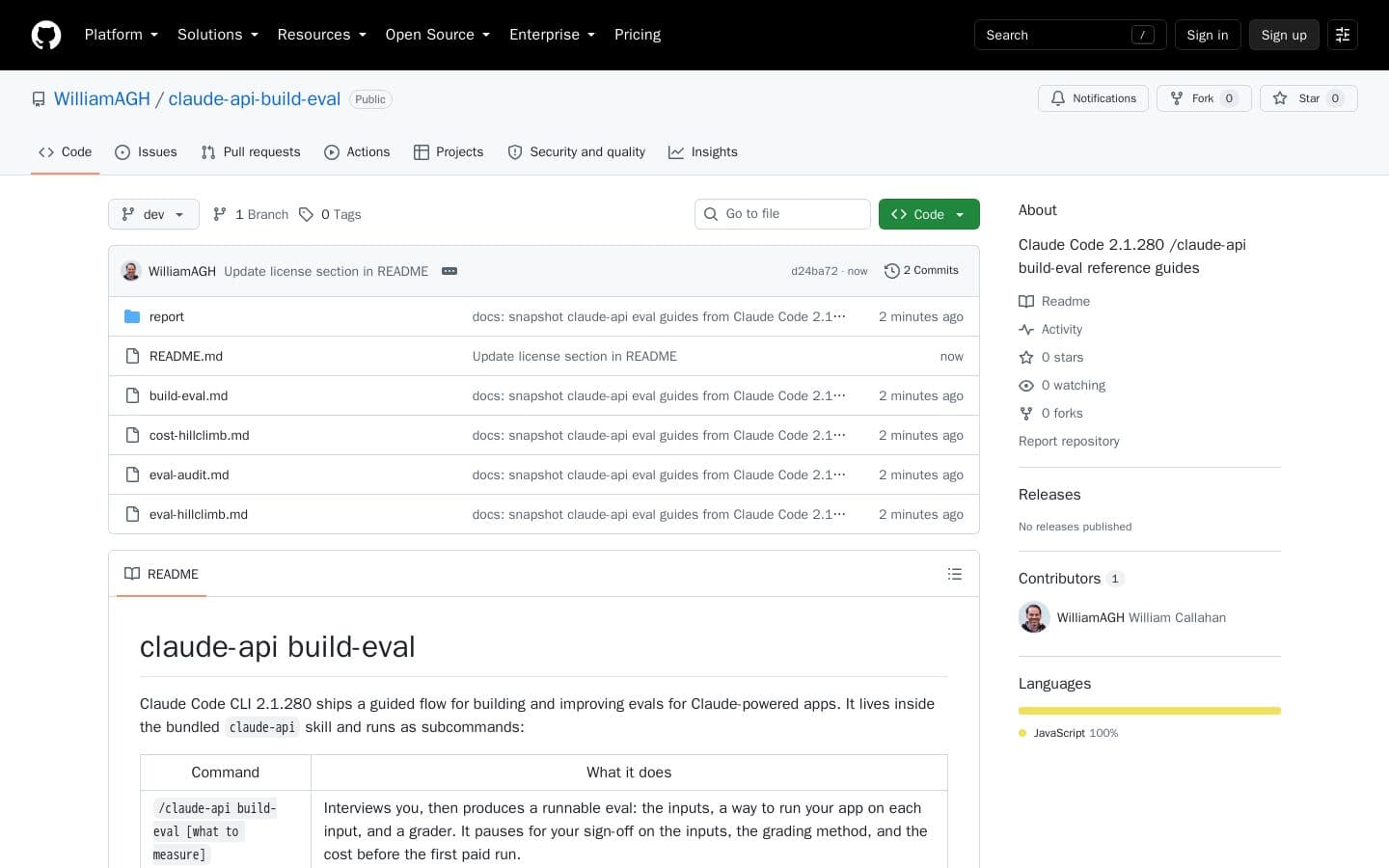Image resolution: width=1389 pixels, height=868 pixels.
Task: Click the yellow JavaScript language bar
Action: [x=1150, y=711]
